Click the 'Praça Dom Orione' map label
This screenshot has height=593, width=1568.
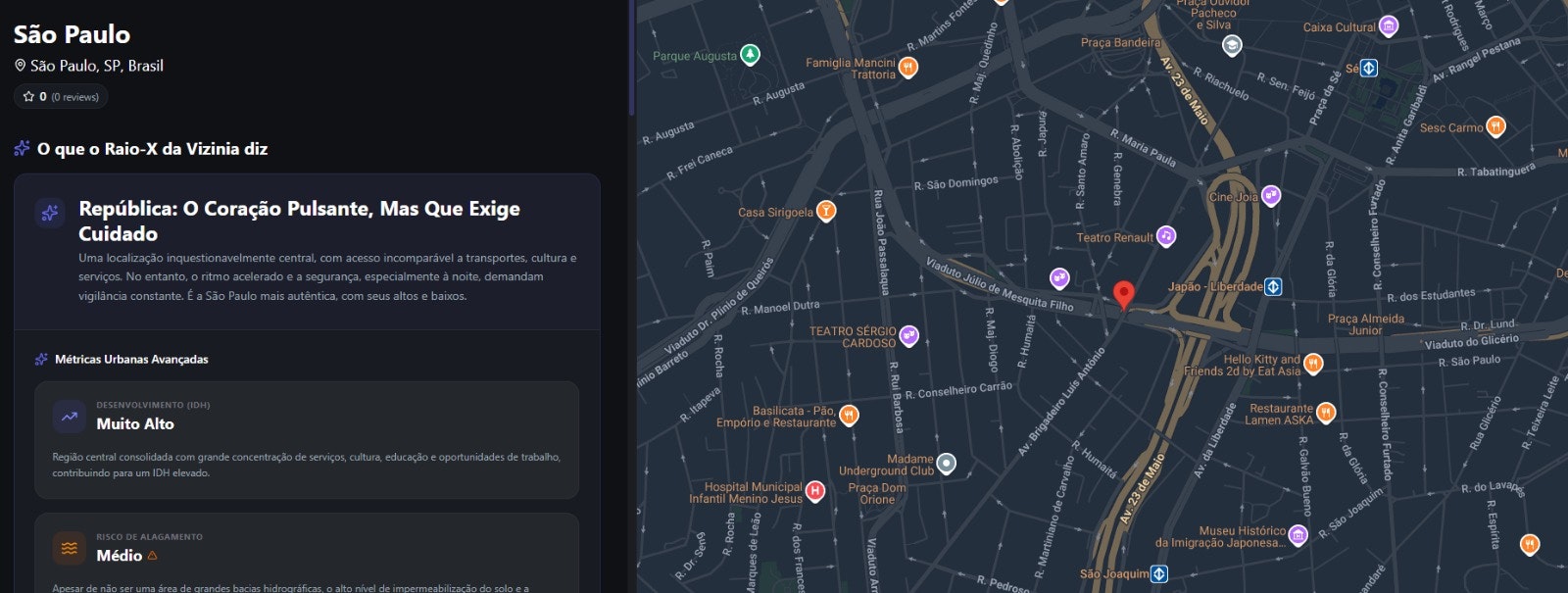tap(877, 493)
